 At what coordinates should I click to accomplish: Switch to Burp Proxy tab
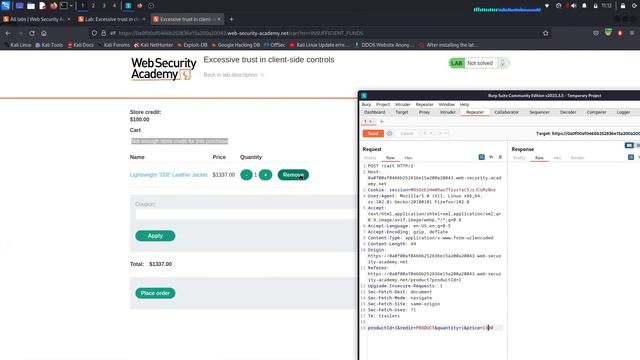tap(424, 112)
